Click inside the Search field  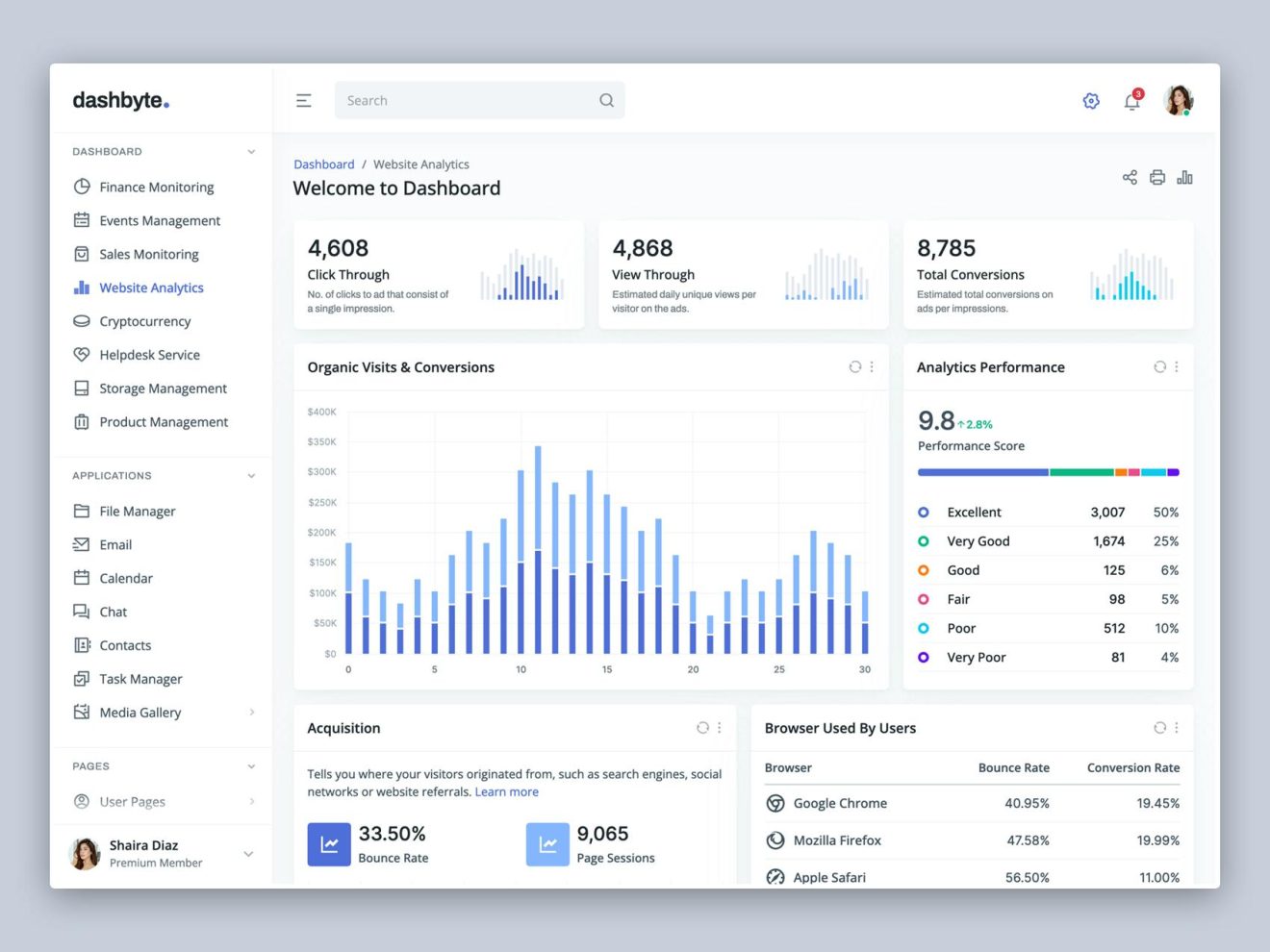pos(462,100)
